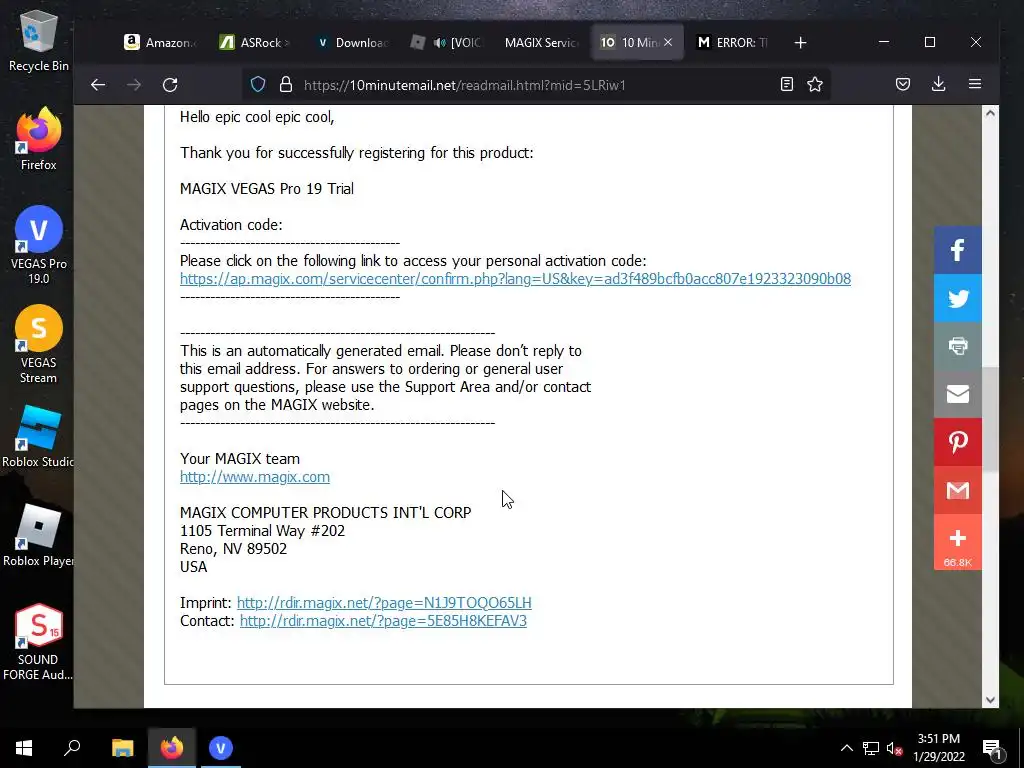Click the 'Reno, NV 89502' text
The width and height of the screenshot is (1024, 768).
point(234,549)
